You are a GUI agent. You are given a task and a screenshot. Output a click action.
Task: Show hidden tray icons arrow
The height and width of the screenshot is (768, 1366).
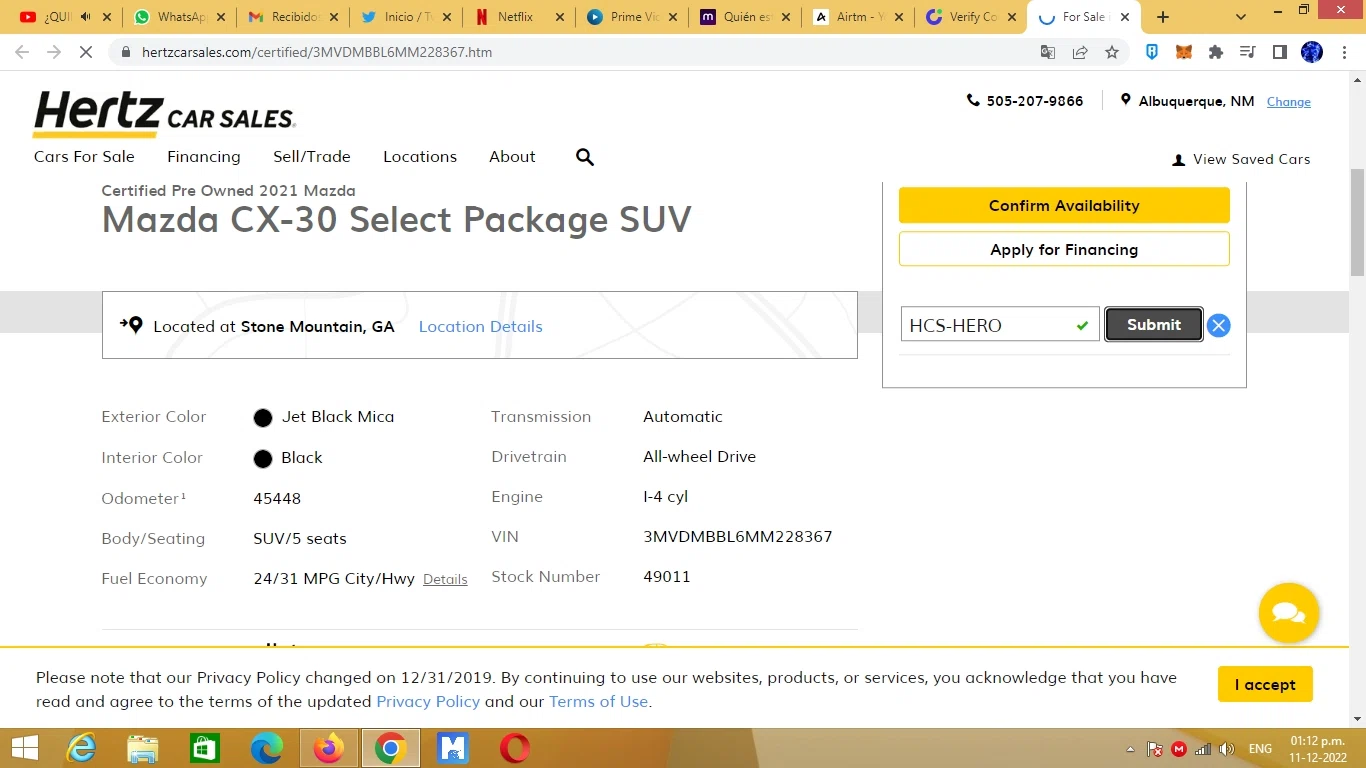(1131, 749)
